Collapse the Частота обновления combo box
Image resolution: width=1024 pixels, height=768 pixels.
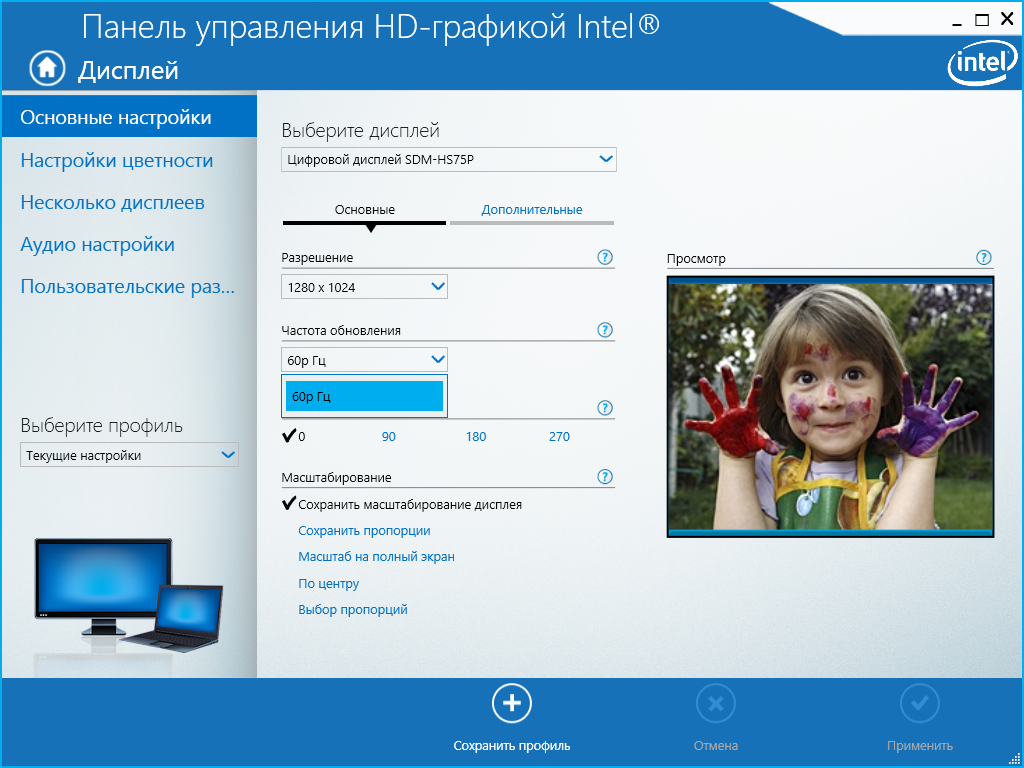point(364,359)
